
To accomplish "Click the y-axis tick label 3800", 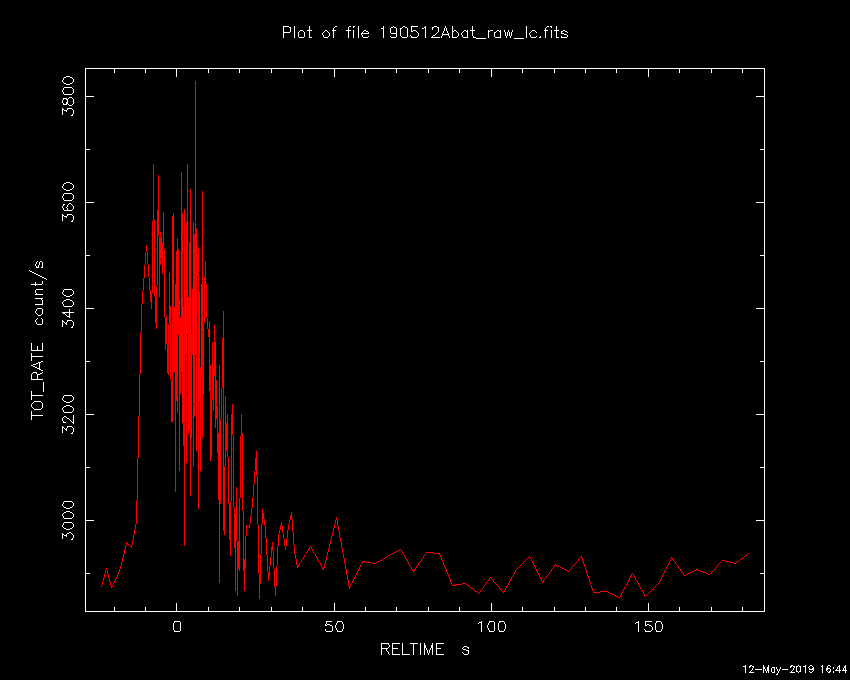I will pos(68,97).
